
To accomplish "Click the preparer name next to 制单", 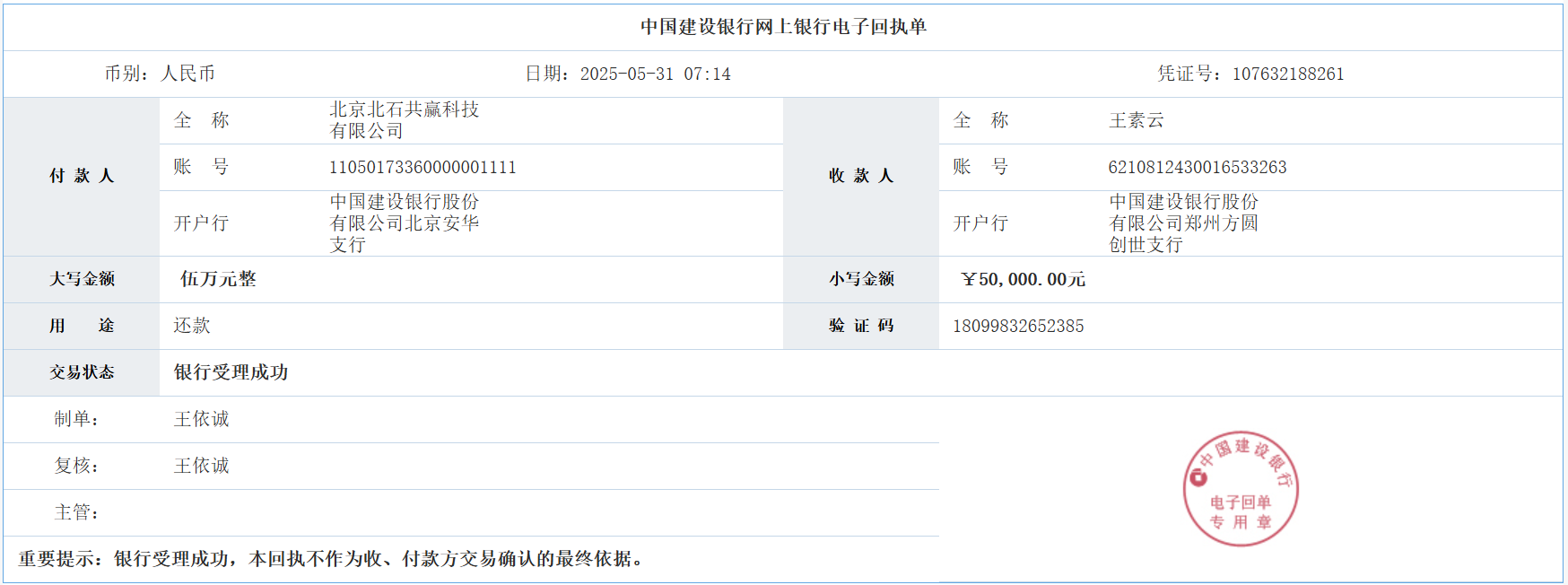I will [x=201, y=419].
